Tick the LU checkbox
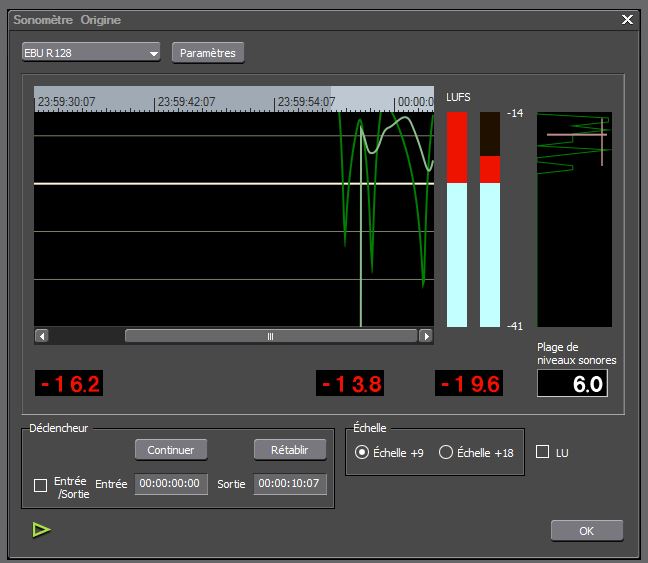Viewport: 648px width, 563px height. tap(543, 452)
